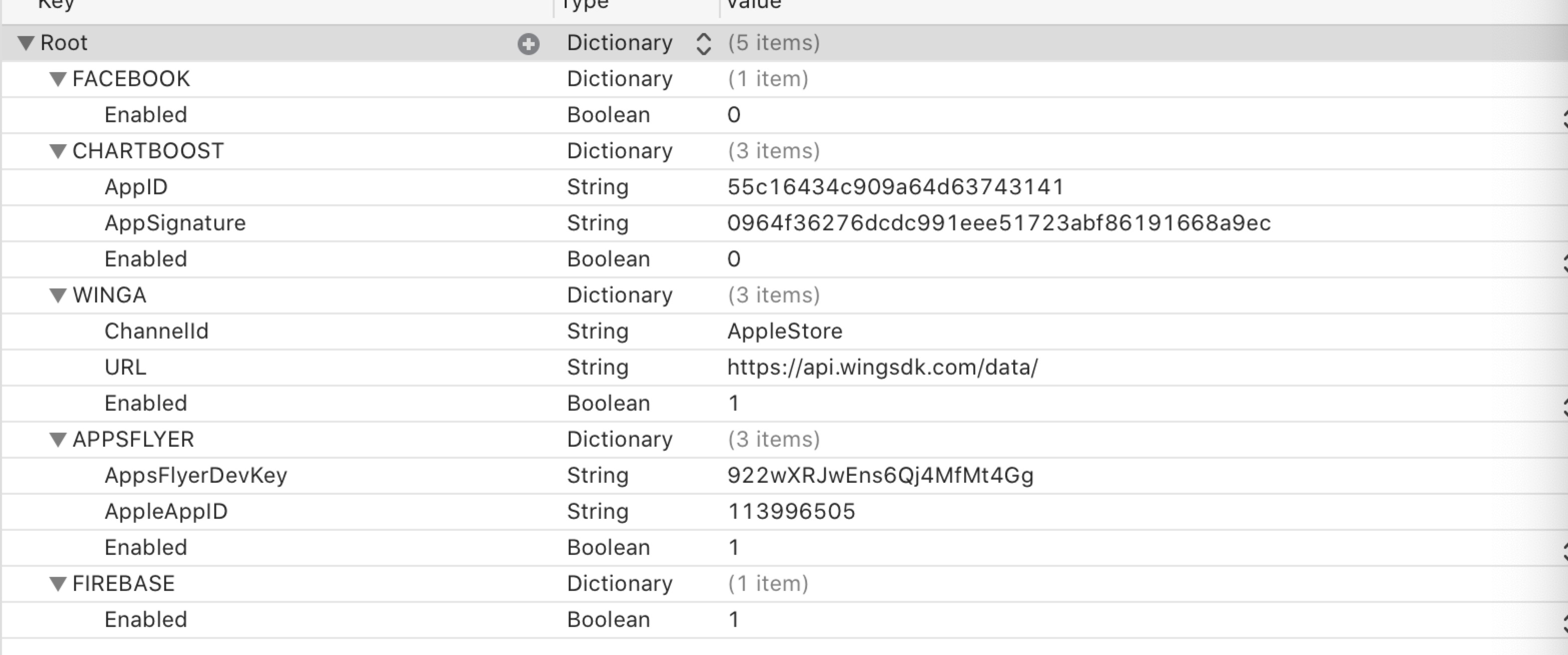Click FACEBOOK value (1 item)
This screenshot has height=655, width=1568.
767,79
